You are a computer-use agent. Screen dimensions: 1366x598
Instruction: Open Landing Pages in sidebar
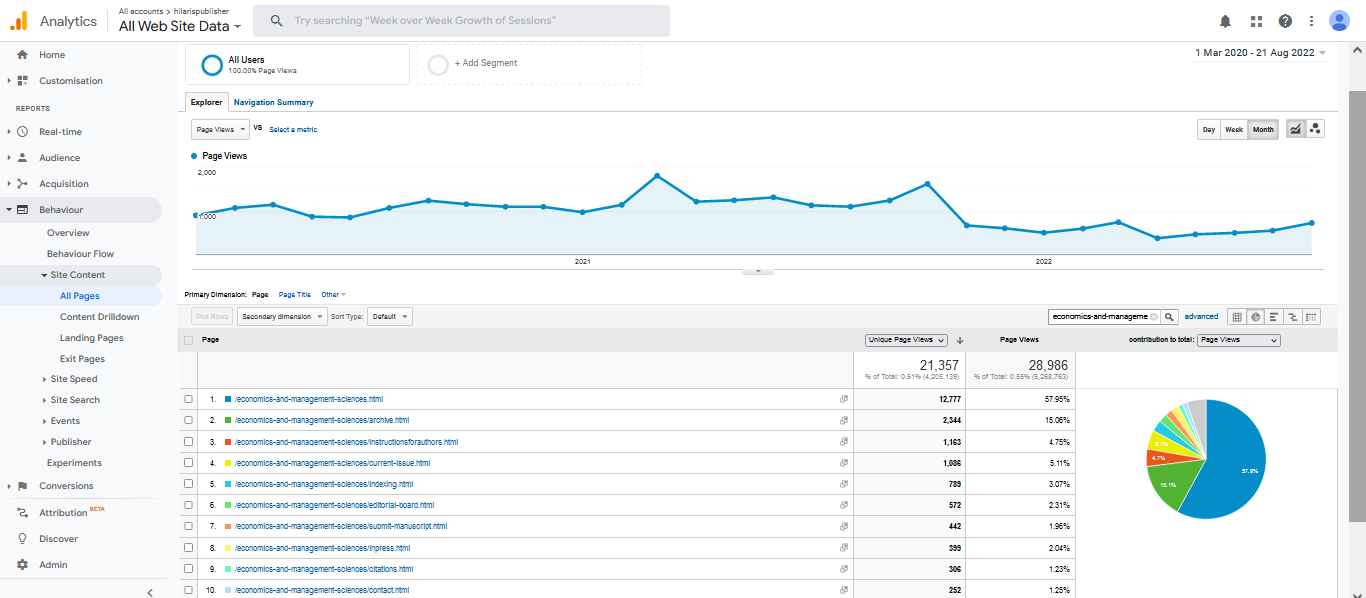[91, 338]
